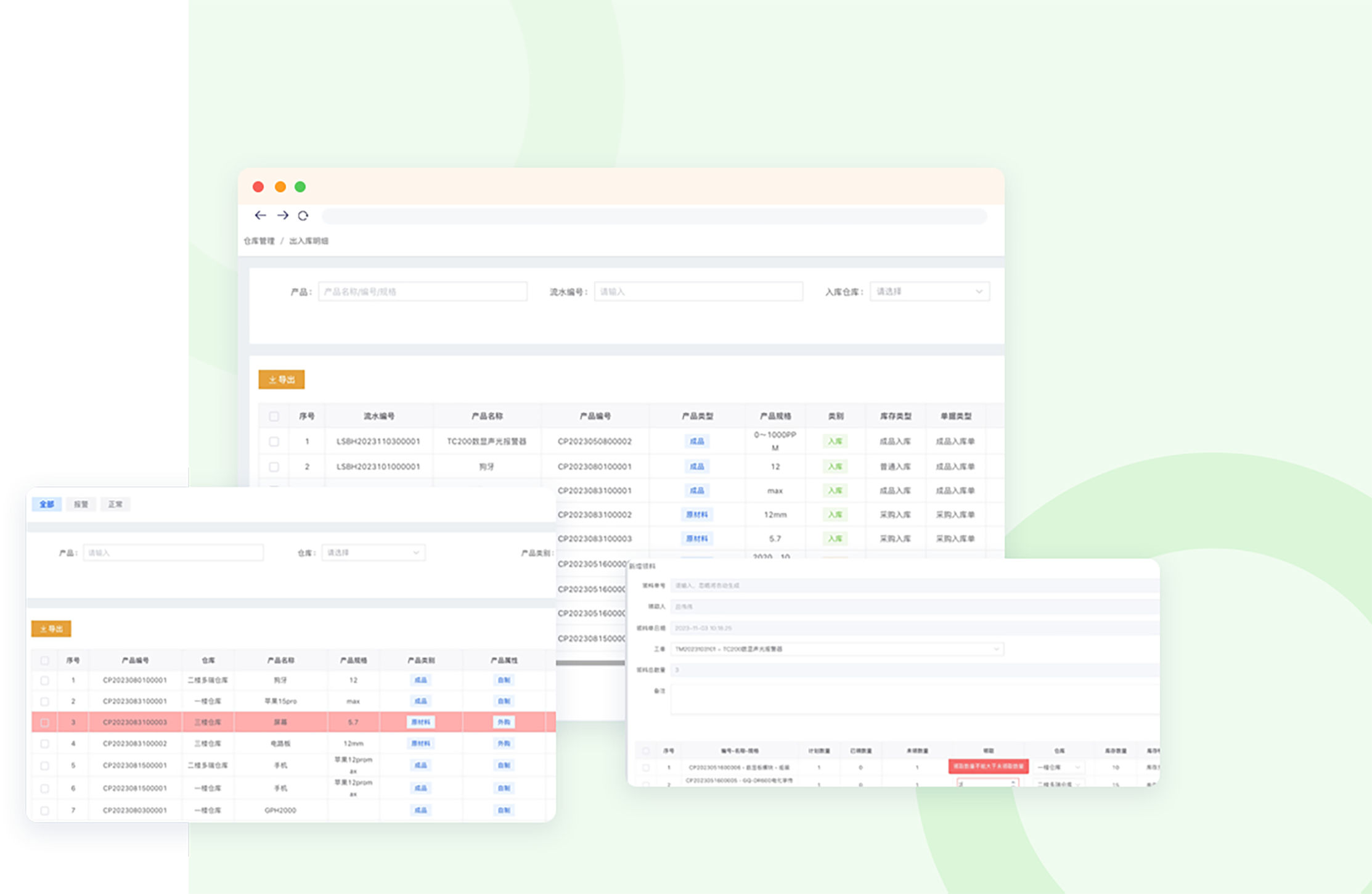Toggle select-all checkbox in inventory table header
Screen dimensions: 1372x894
coord(44,660)
